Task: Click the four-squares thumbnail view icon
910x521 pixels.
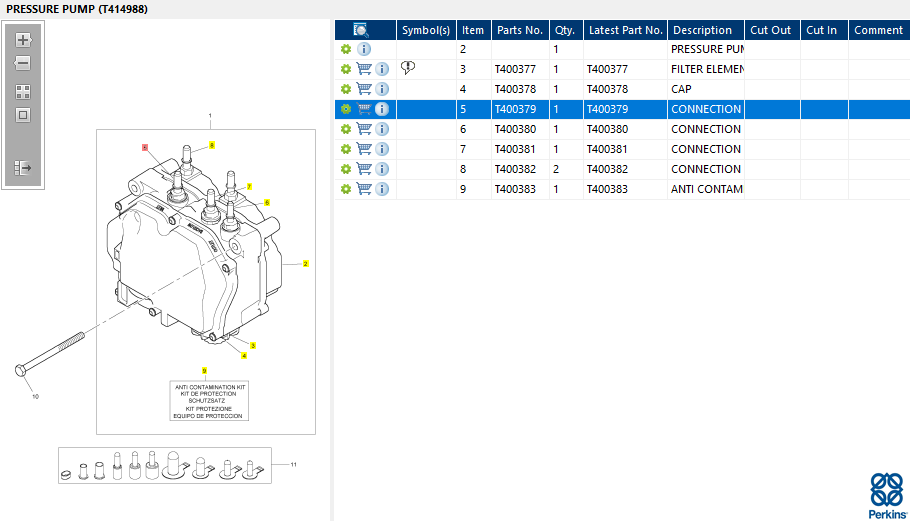Action: pos(23,91)
